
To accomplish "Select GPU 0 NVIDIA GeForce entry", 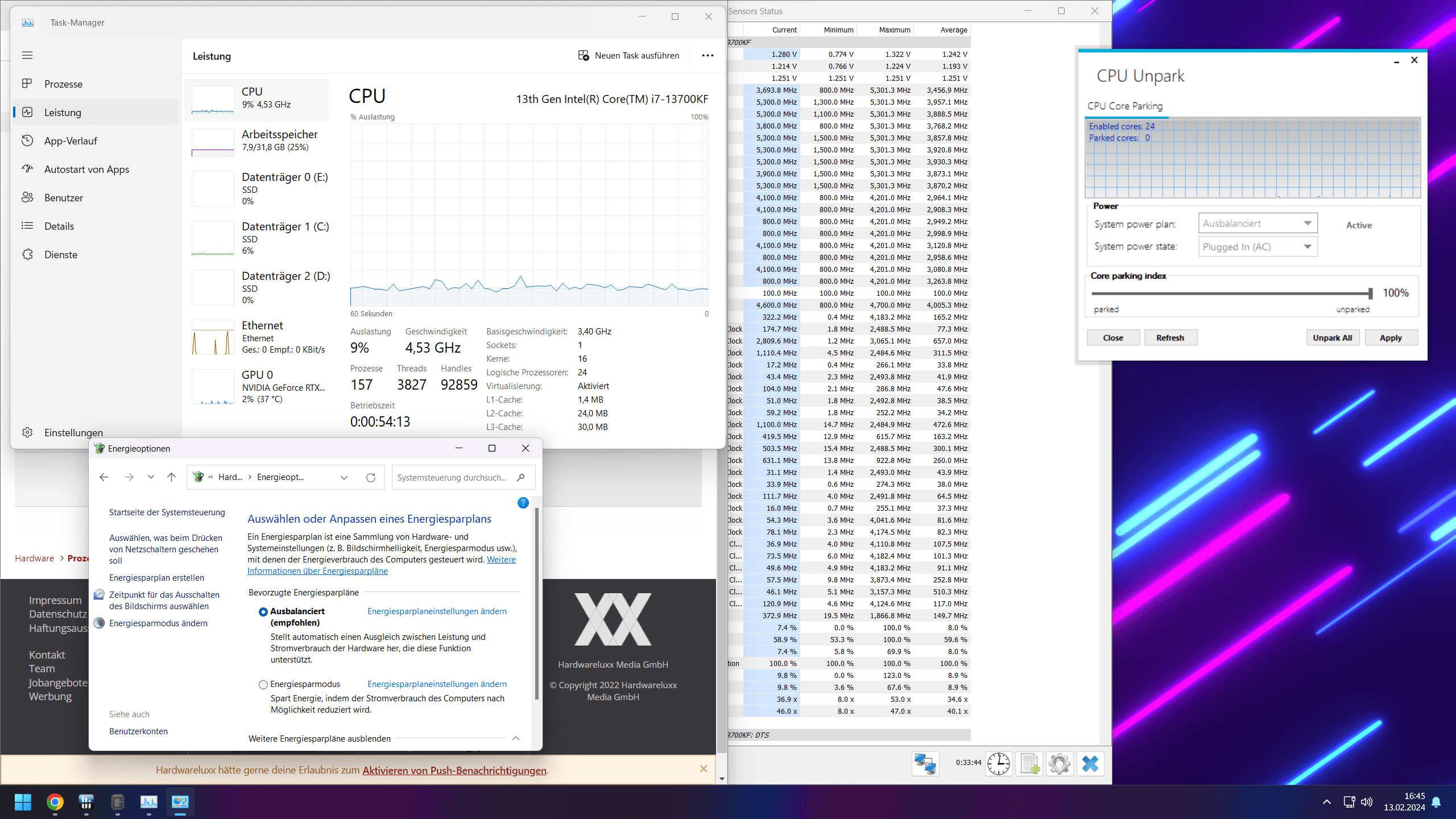I will pyautogui.click(x=257, y=386).
